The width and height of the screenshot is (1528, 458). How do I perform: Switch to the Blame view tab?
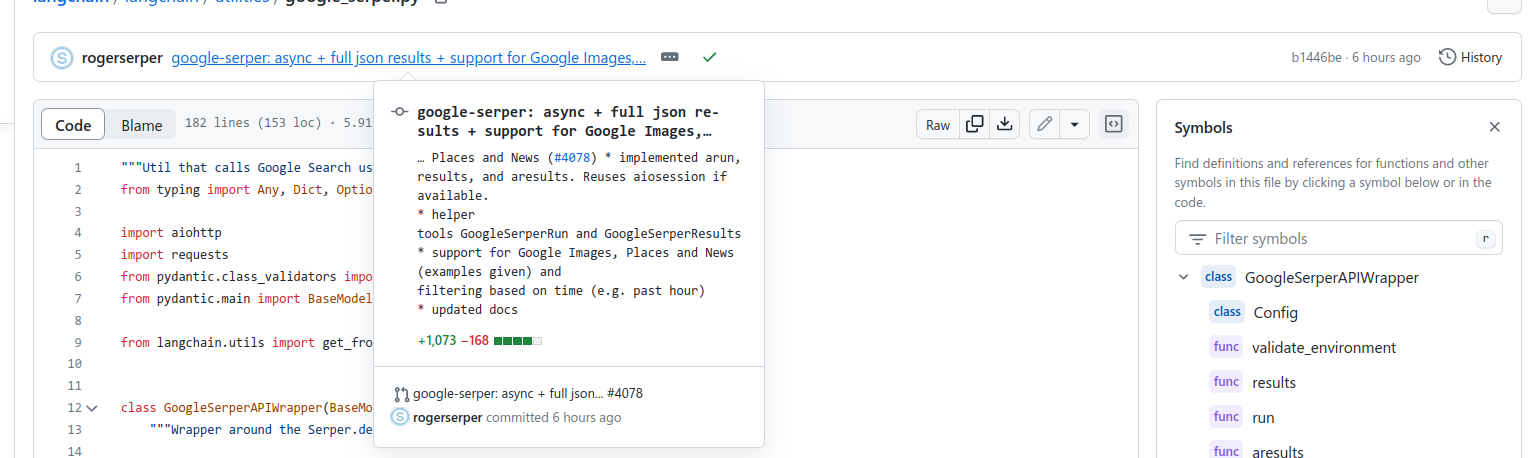[x=142, y=125]
